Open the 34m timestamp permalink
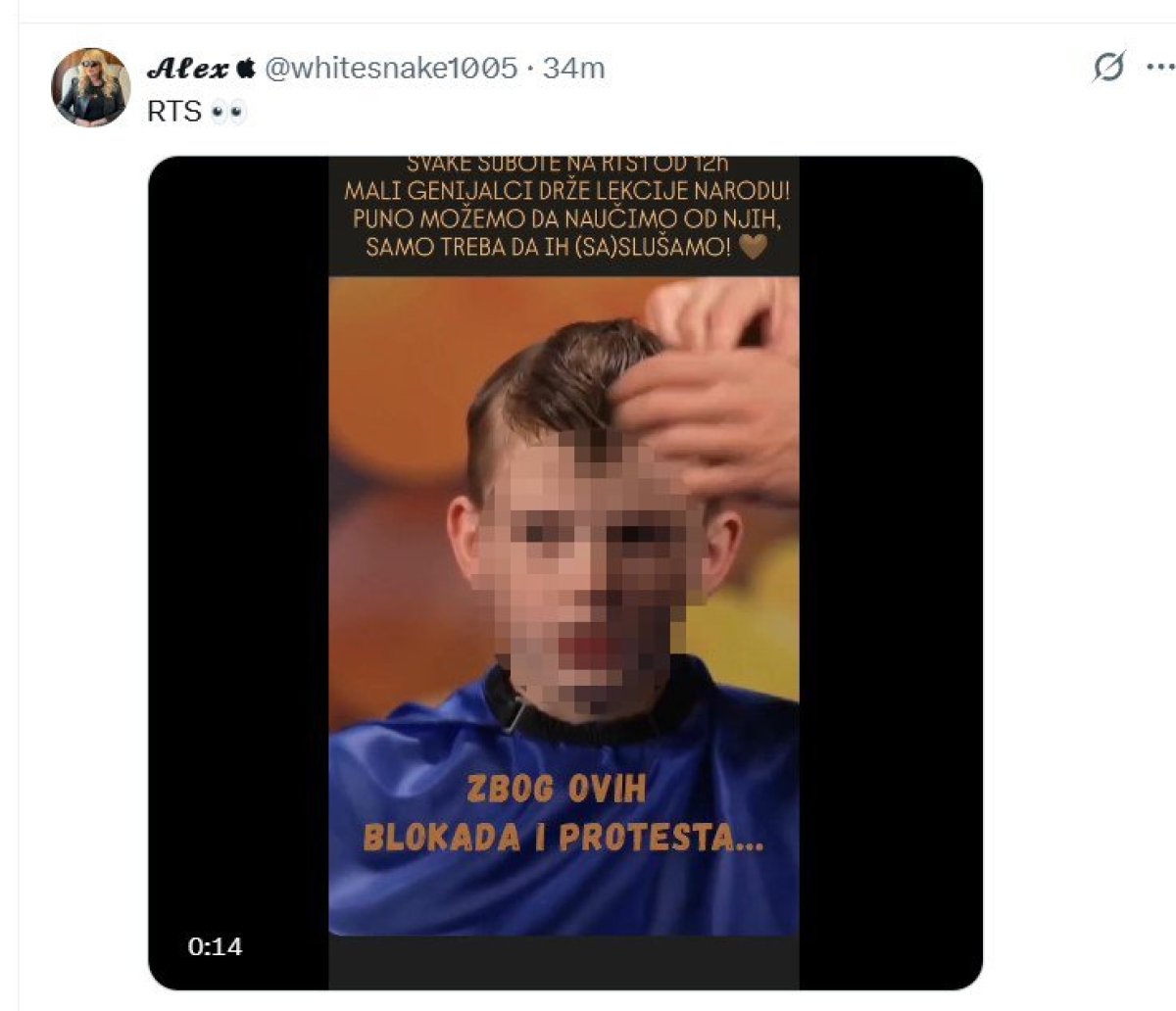1176x1011 pixels. point(573,68)
